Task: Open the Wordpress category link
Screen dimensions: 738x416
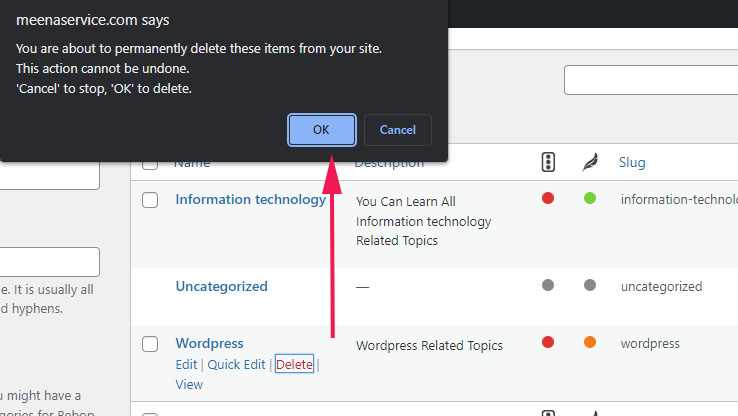Action: tap(209, 344)
